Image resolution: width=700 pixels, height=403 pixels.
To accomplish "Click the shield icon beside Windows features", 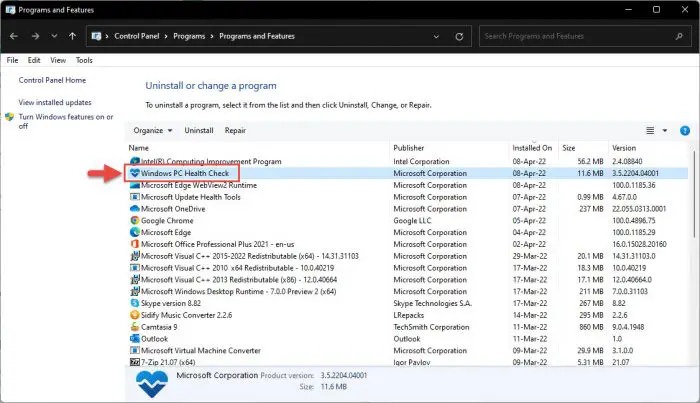I will (x=9, y=117).
